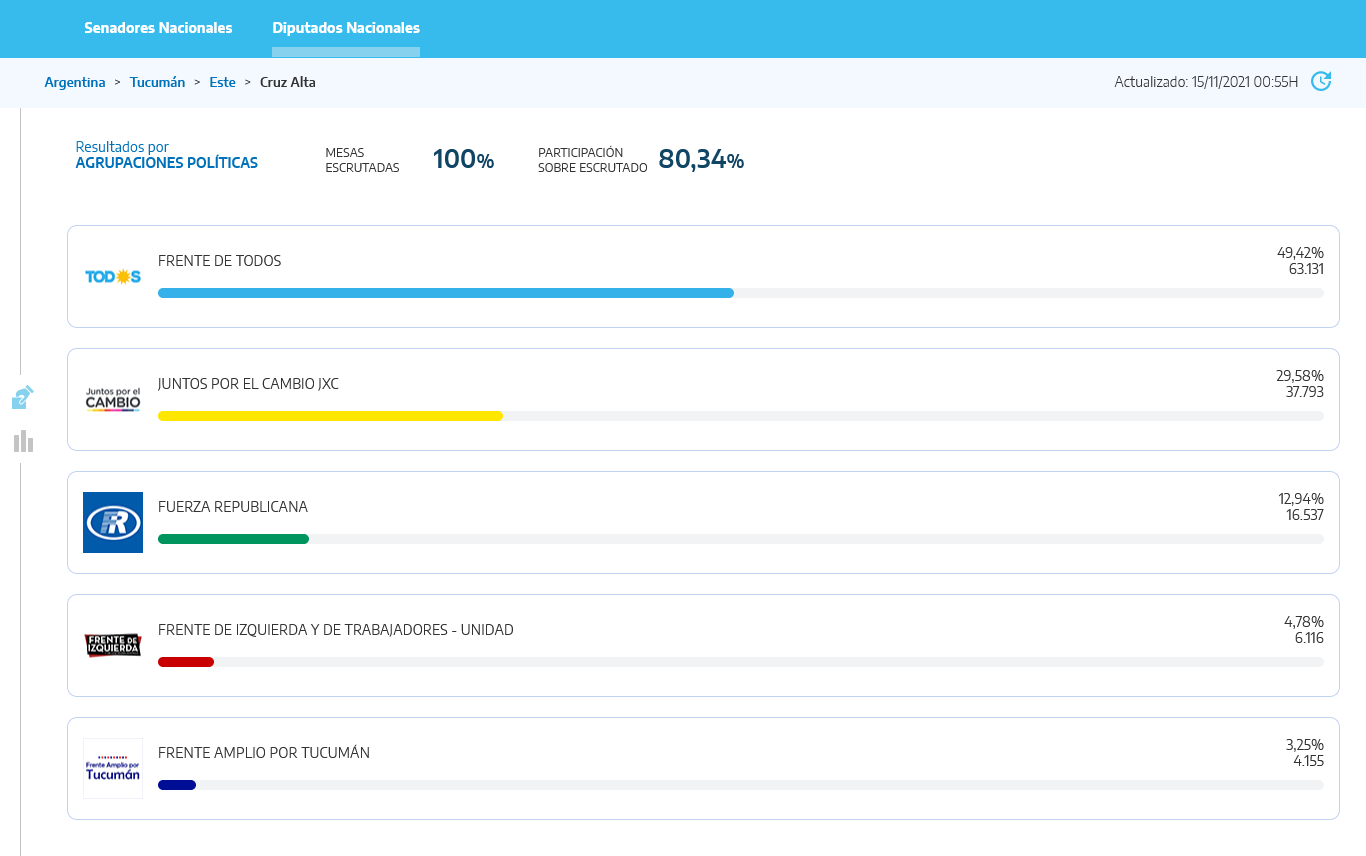Viewport: 1366px width, 856px height.
Task: Click the 12,94% percentage value
Action: point(1301,499)
